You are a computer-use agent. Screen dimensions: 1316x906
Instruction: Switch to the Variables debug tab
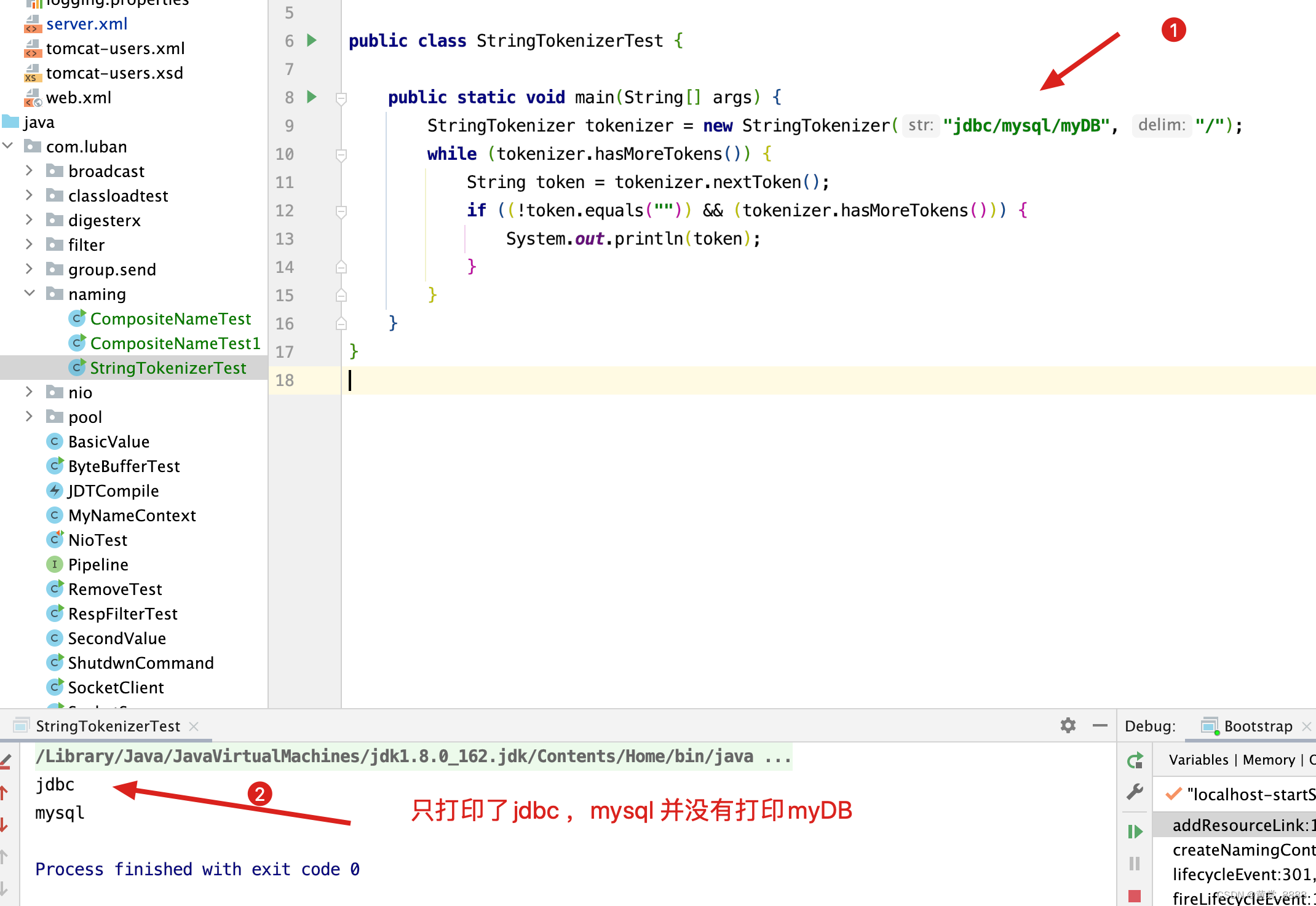[1199, 760]
